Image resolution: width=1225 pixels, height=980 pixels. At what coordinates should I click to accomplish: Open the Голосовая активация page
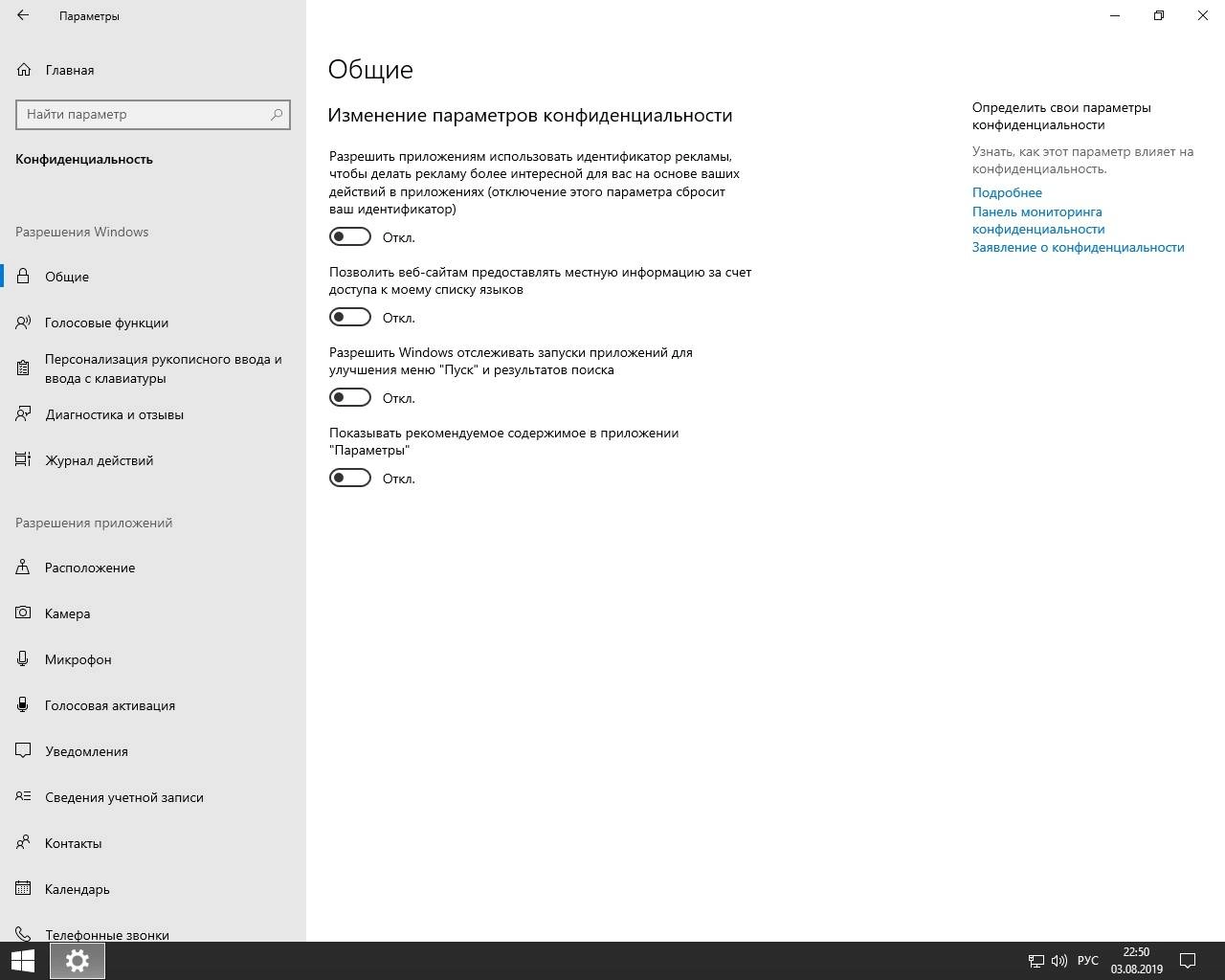(153, 705)
